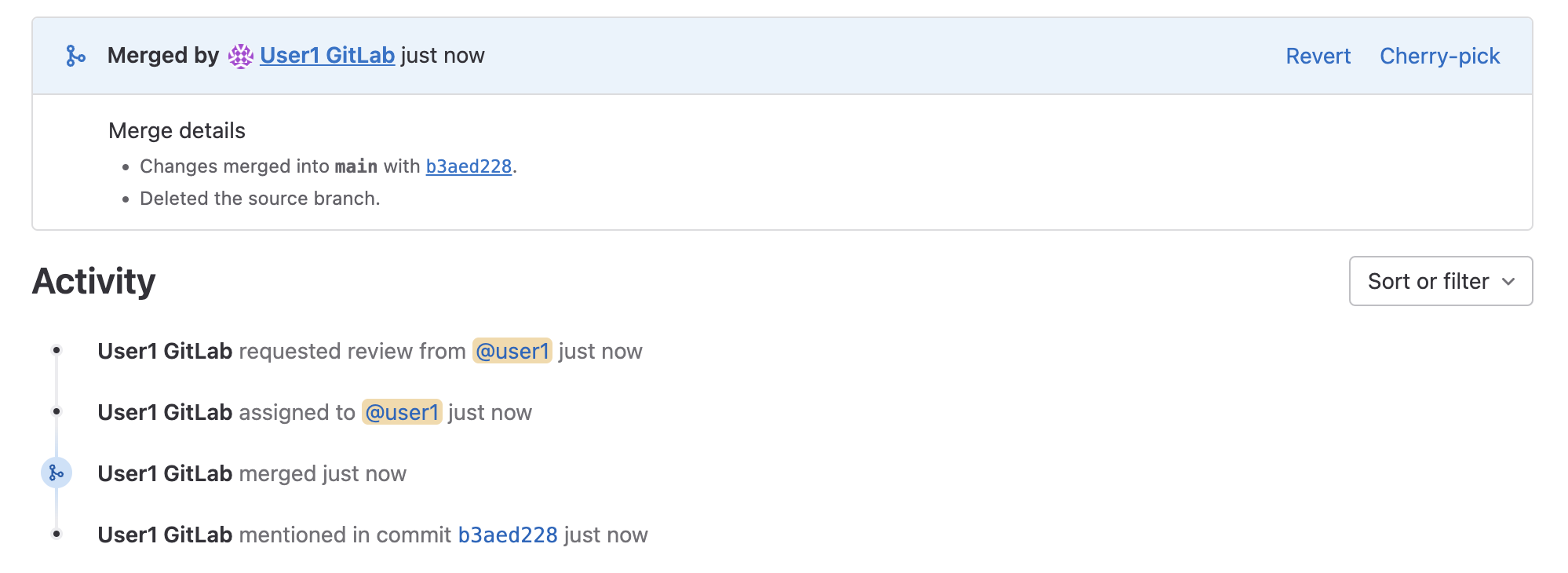1568x573 pixels.
Task: Click the main branch name in Merge details
Action: 356,166
